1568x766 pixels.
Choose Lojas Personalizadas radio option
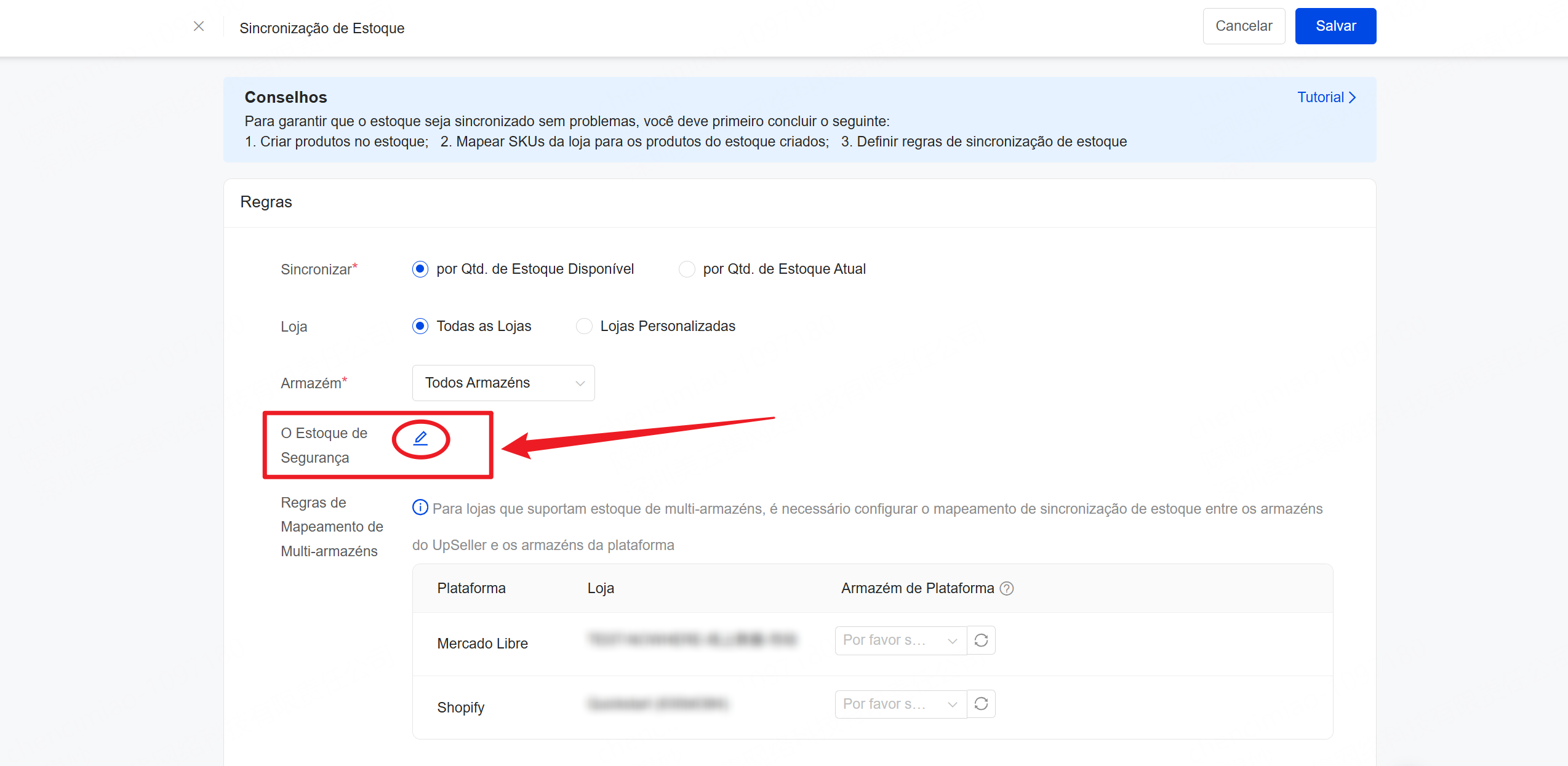click(584, 326)
